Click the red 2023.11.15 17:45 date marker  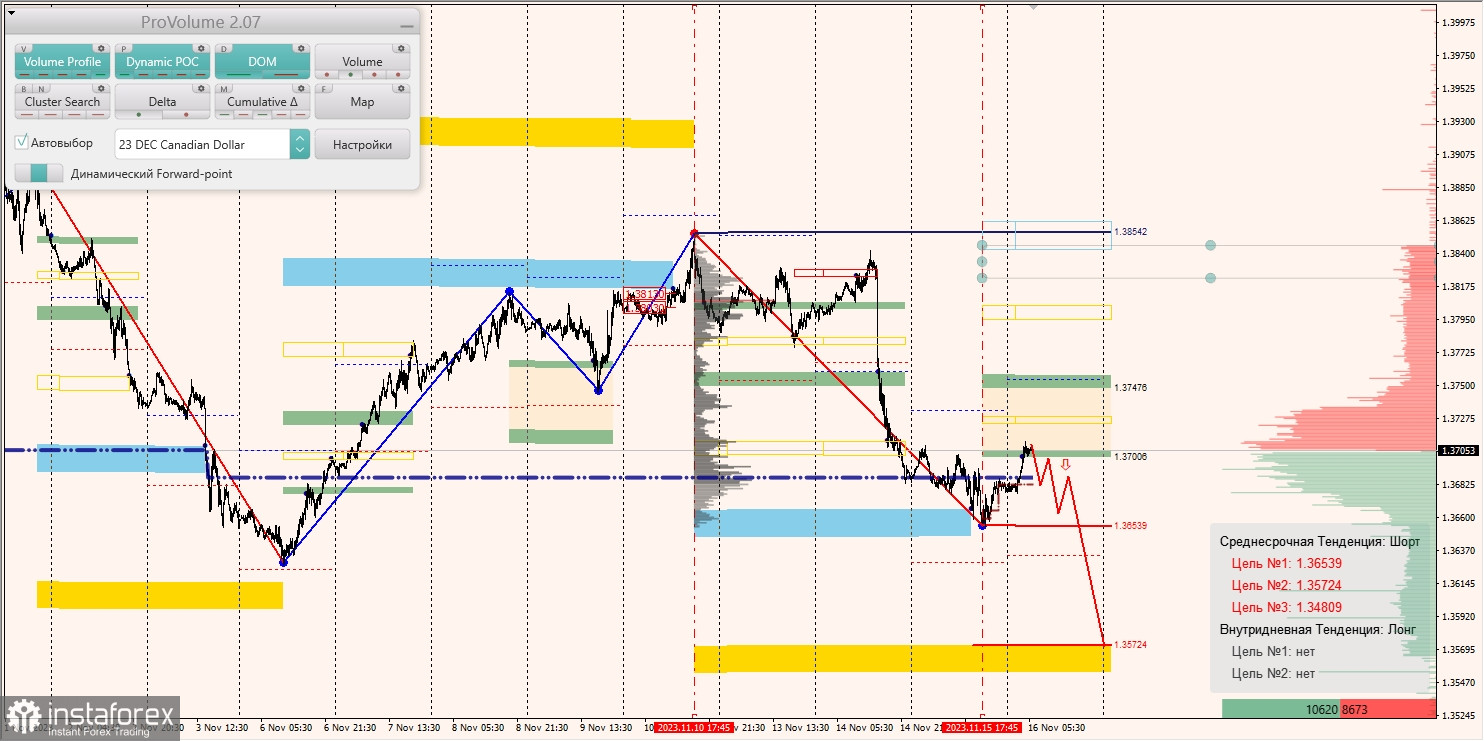983,728
